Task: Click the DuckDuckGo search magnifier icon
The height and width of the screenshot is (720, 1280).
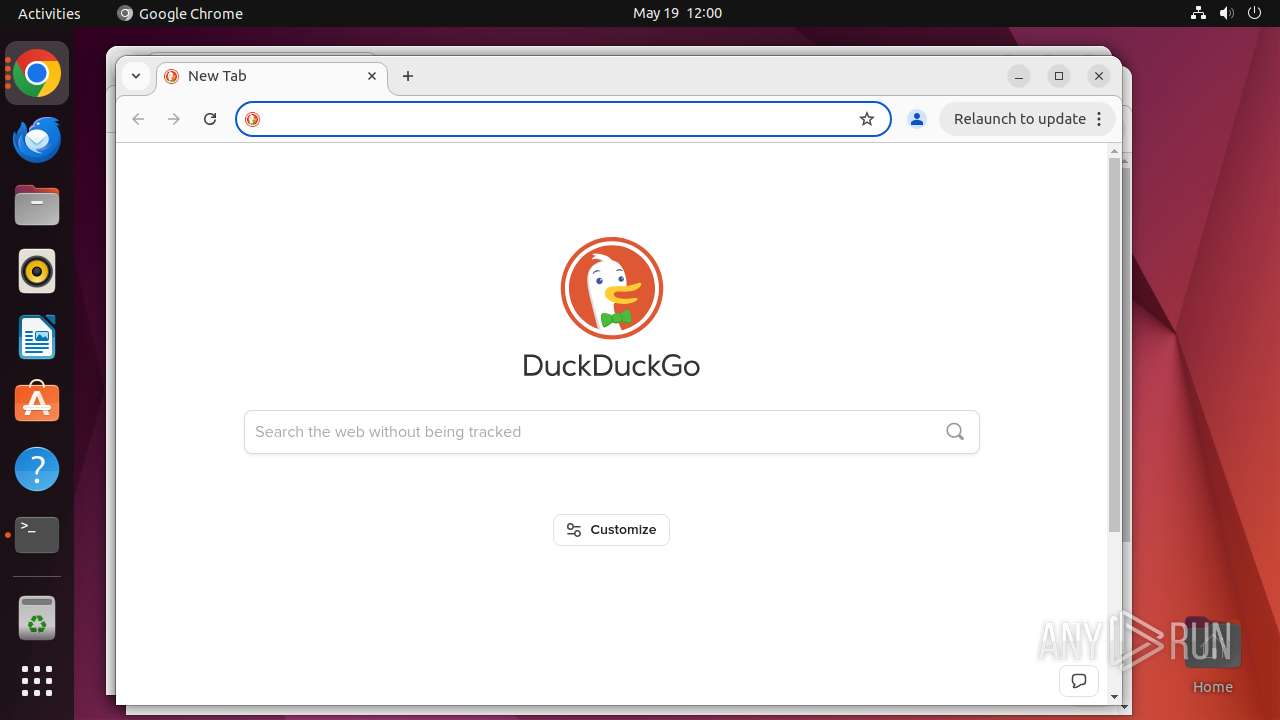Action: [x=955, y=431]
